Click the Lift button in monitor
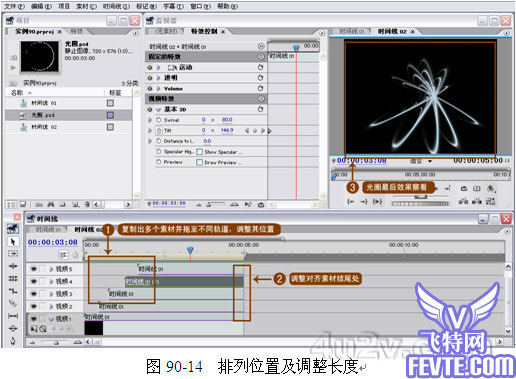Image resolution: width=516 pixels, height=379 pixels. pyautogui.click(x=463, y=201)
